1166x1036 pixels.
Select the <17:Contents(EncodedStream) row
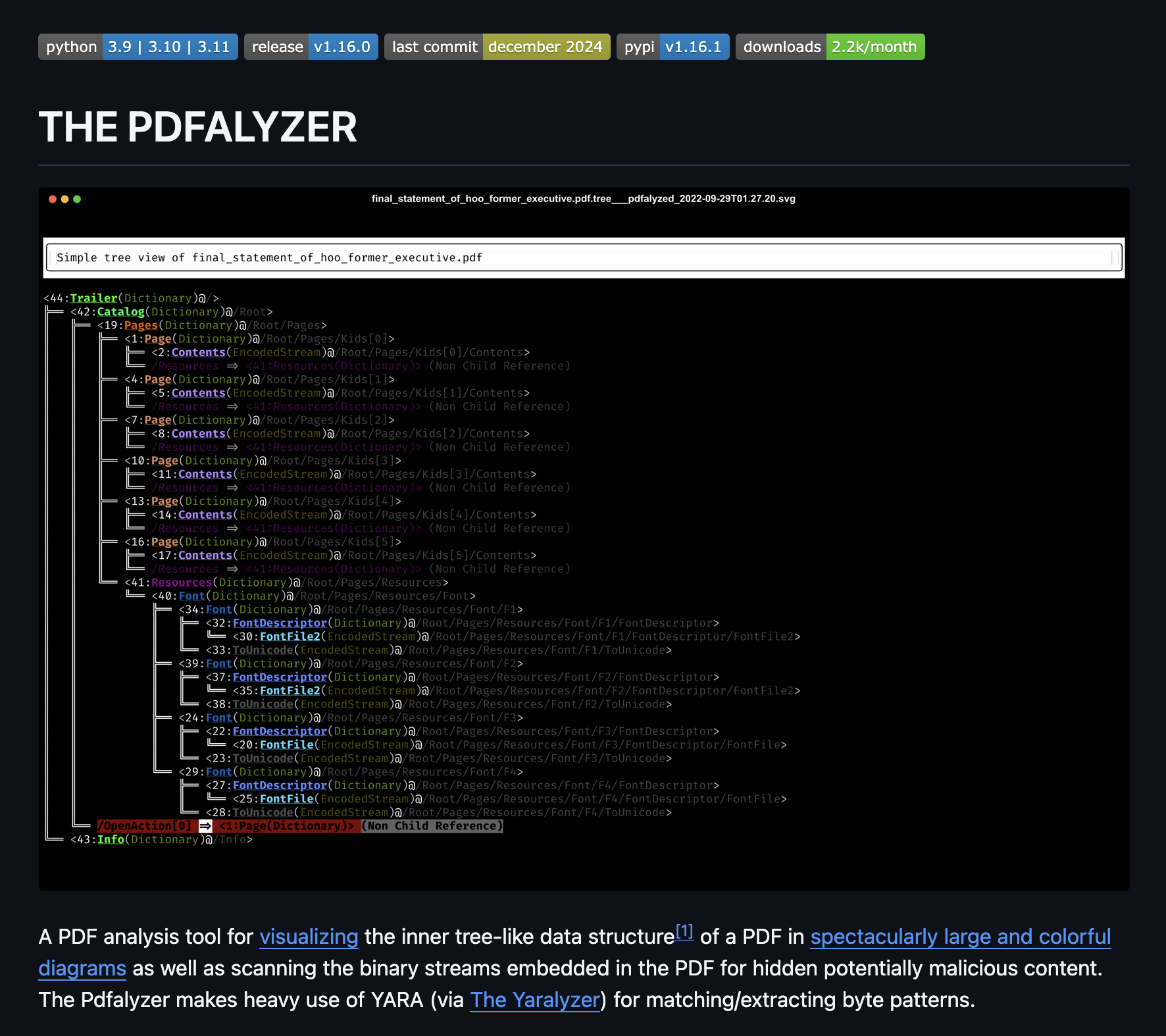click(x=344, y=556)
